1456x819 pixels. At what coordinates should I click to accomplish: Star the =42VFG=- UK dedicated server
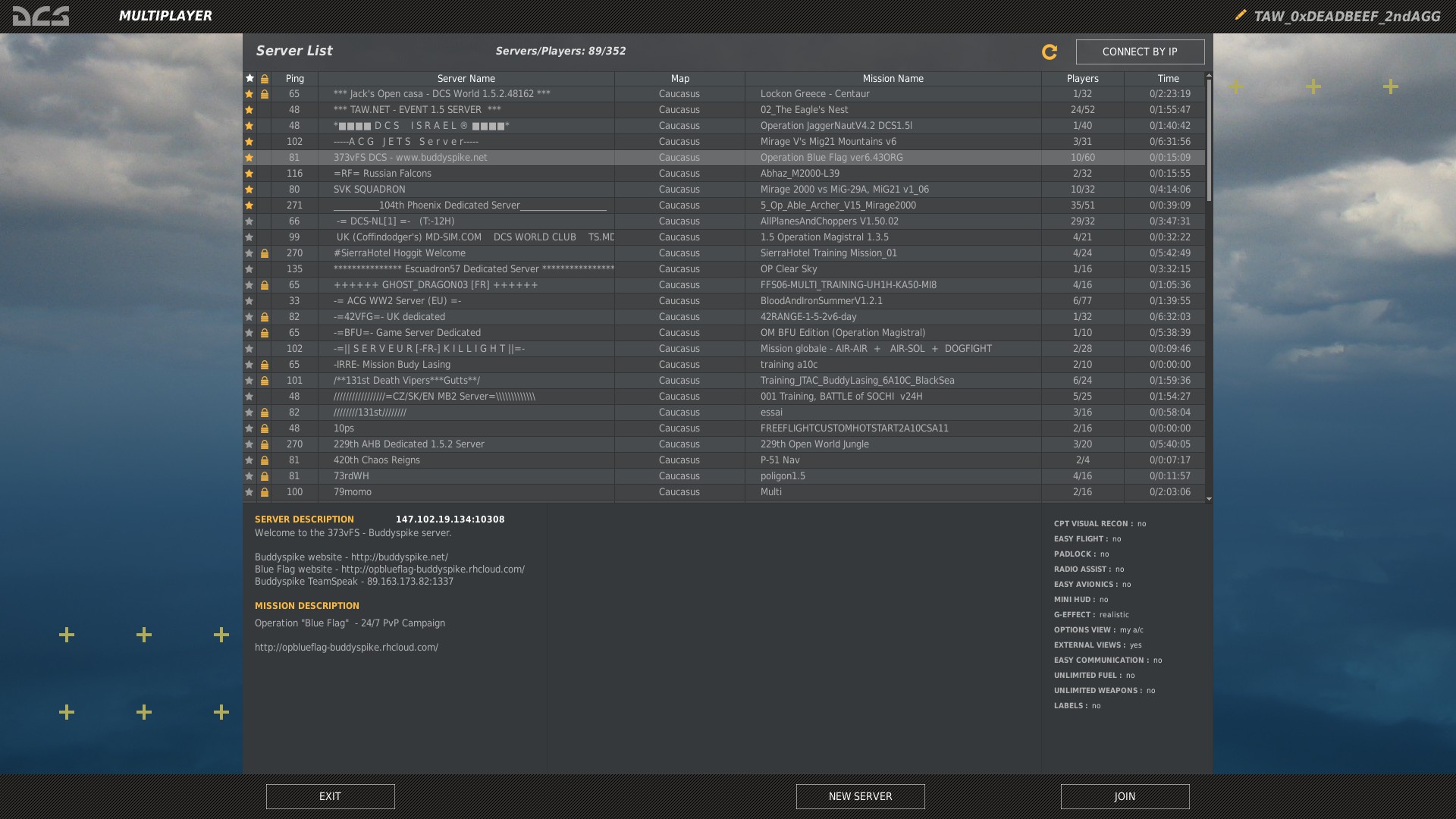tap(249, 317)
